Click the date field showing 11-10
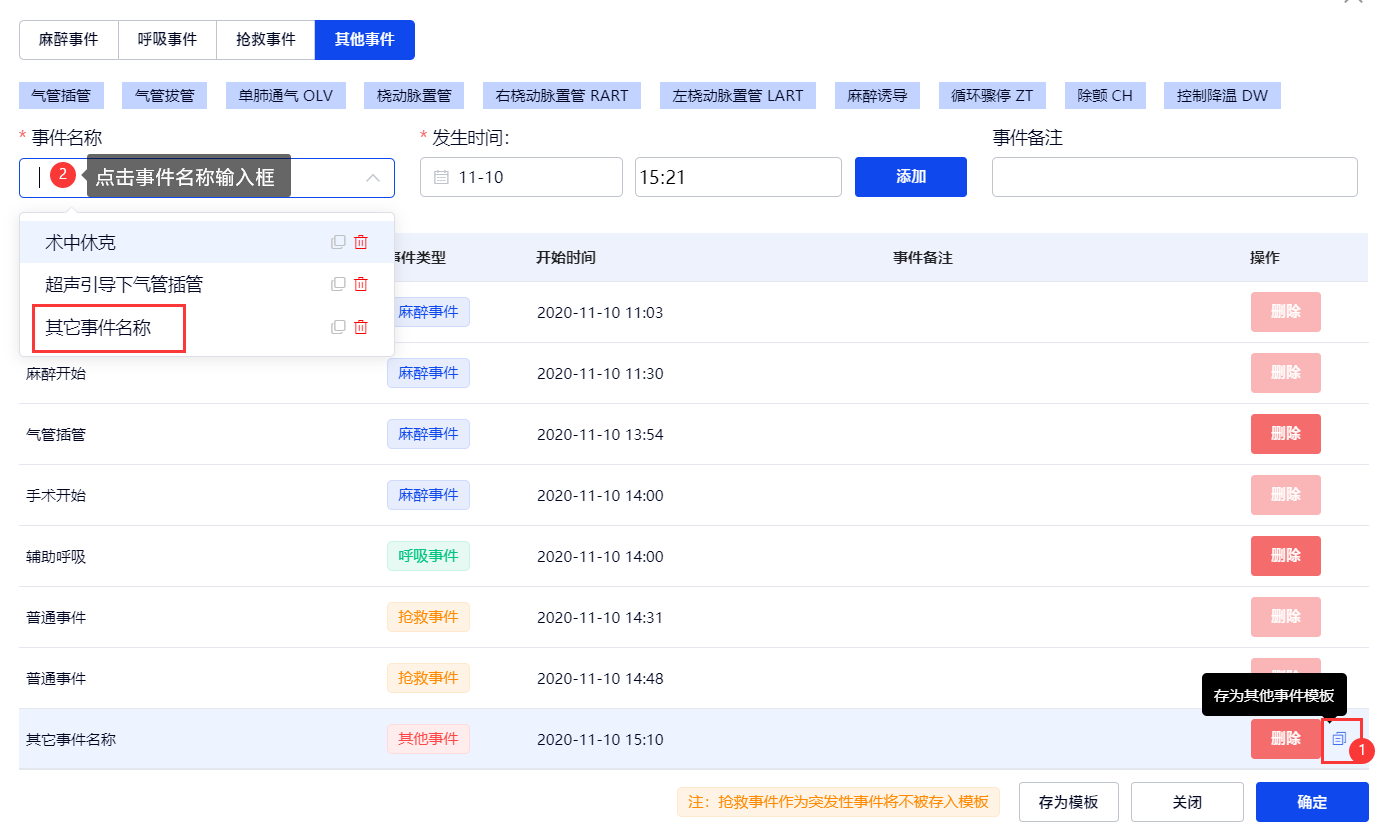1385x837 pixels. coord(521,178)
